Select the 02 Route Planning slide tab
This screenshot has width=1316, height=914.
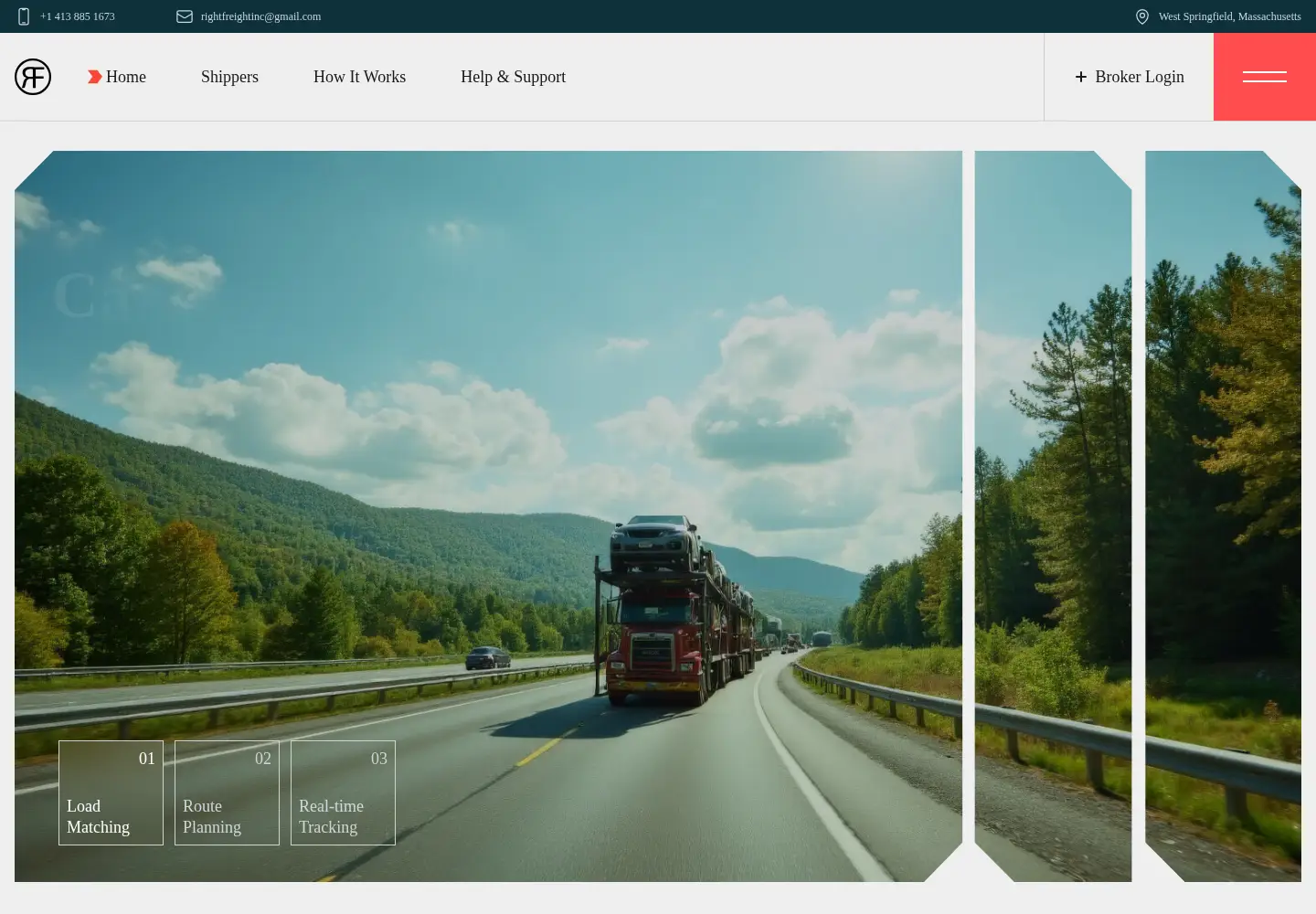[x=227, y=792]
